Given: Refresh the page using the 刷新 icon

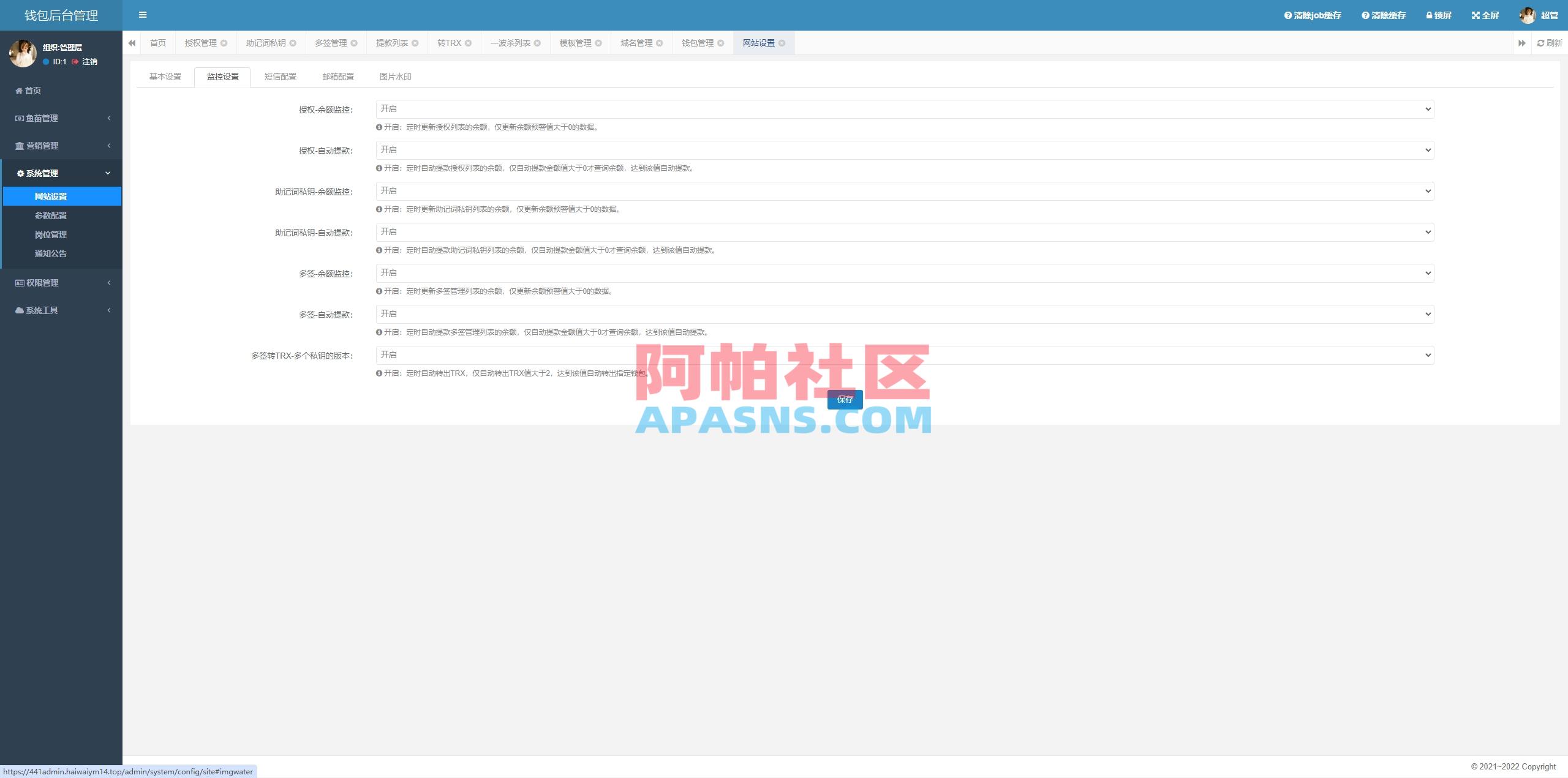Looking at the screenshot, I should click(x=1542, y=43).
